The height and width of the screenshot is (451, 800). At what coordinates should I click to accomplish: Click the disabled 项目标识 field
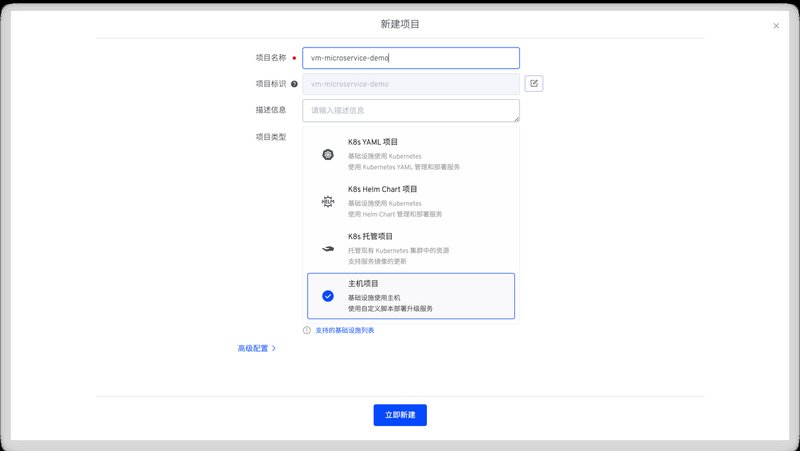coord(411,84)
